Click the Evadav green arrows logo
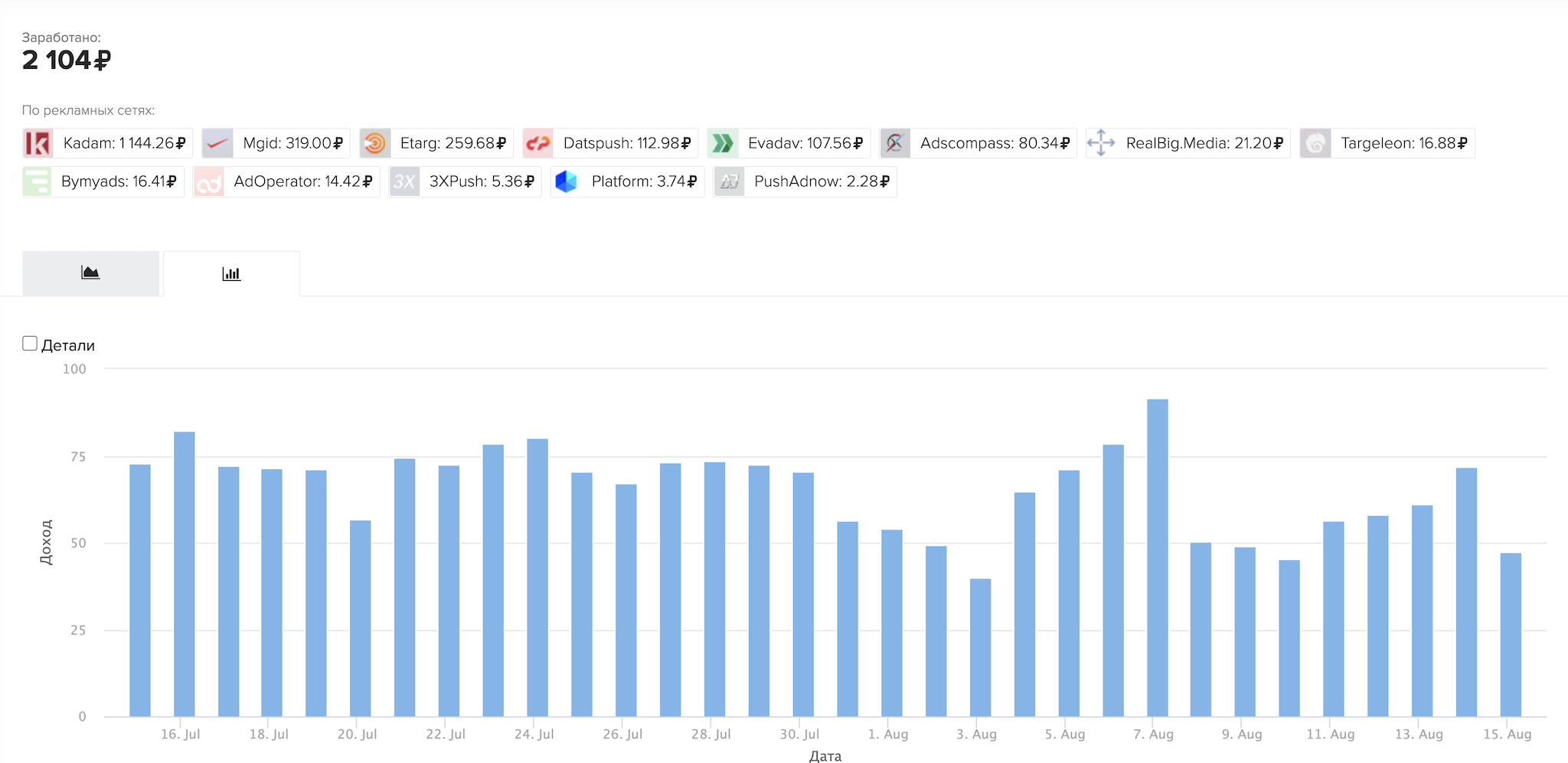 pos(723,143)
